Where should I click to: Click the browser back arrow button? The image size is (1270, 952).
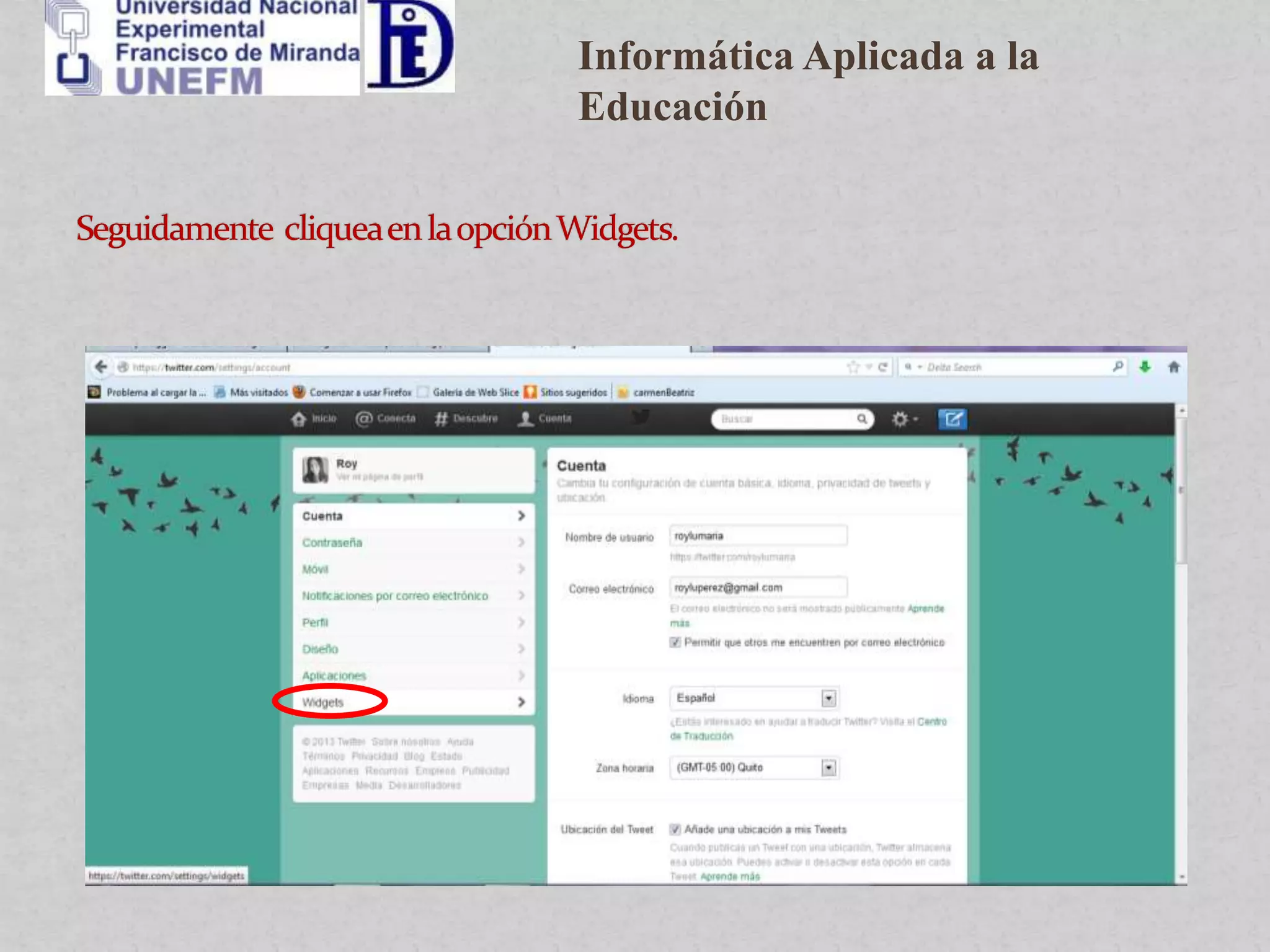point(101,367)
